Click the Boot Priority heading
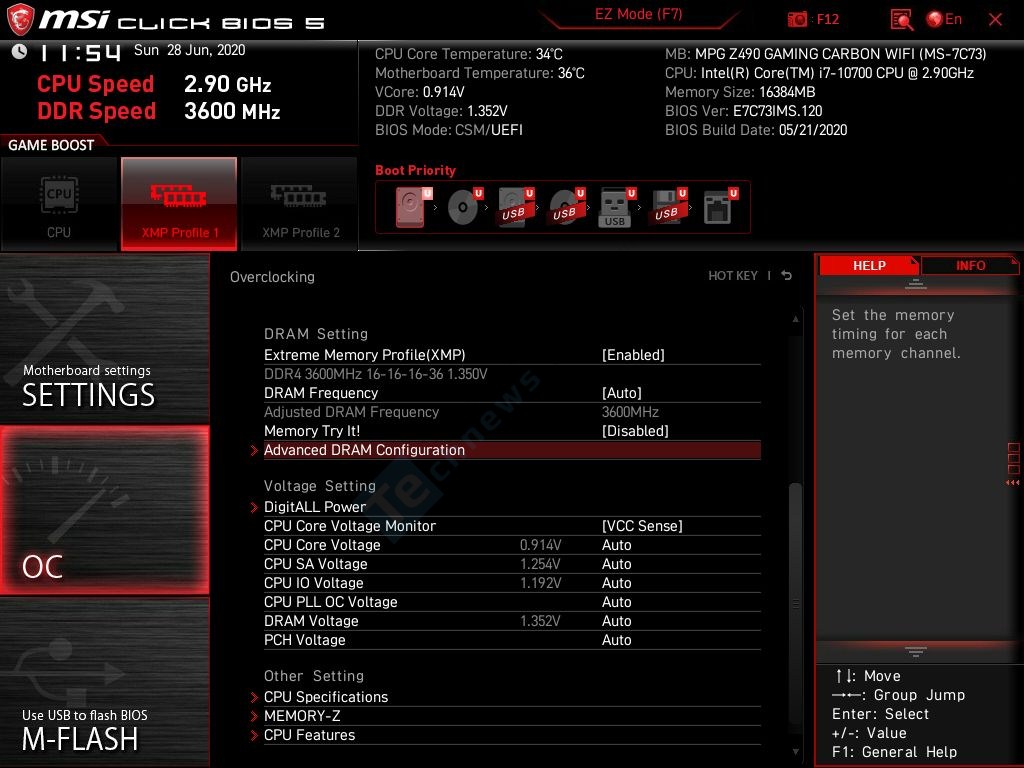Screen dimensions: 1024x768 coord(415,170)
